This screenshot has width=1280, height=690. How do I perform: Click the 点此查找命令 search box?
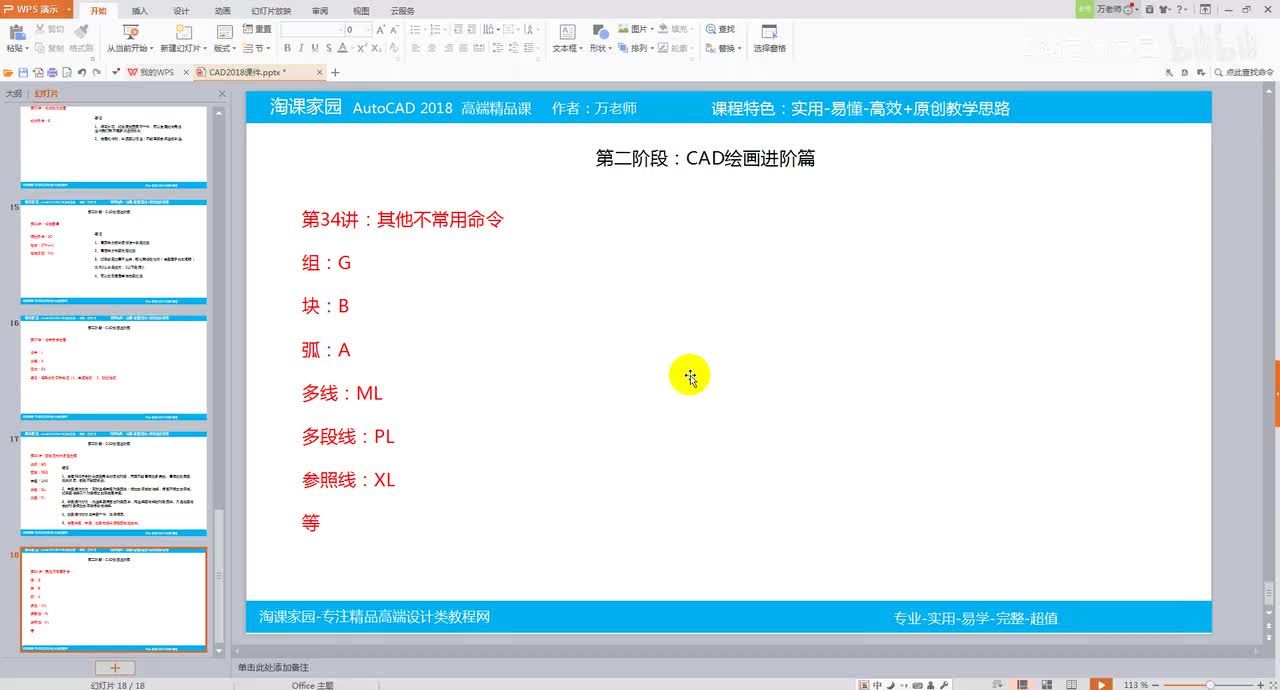1243,72
